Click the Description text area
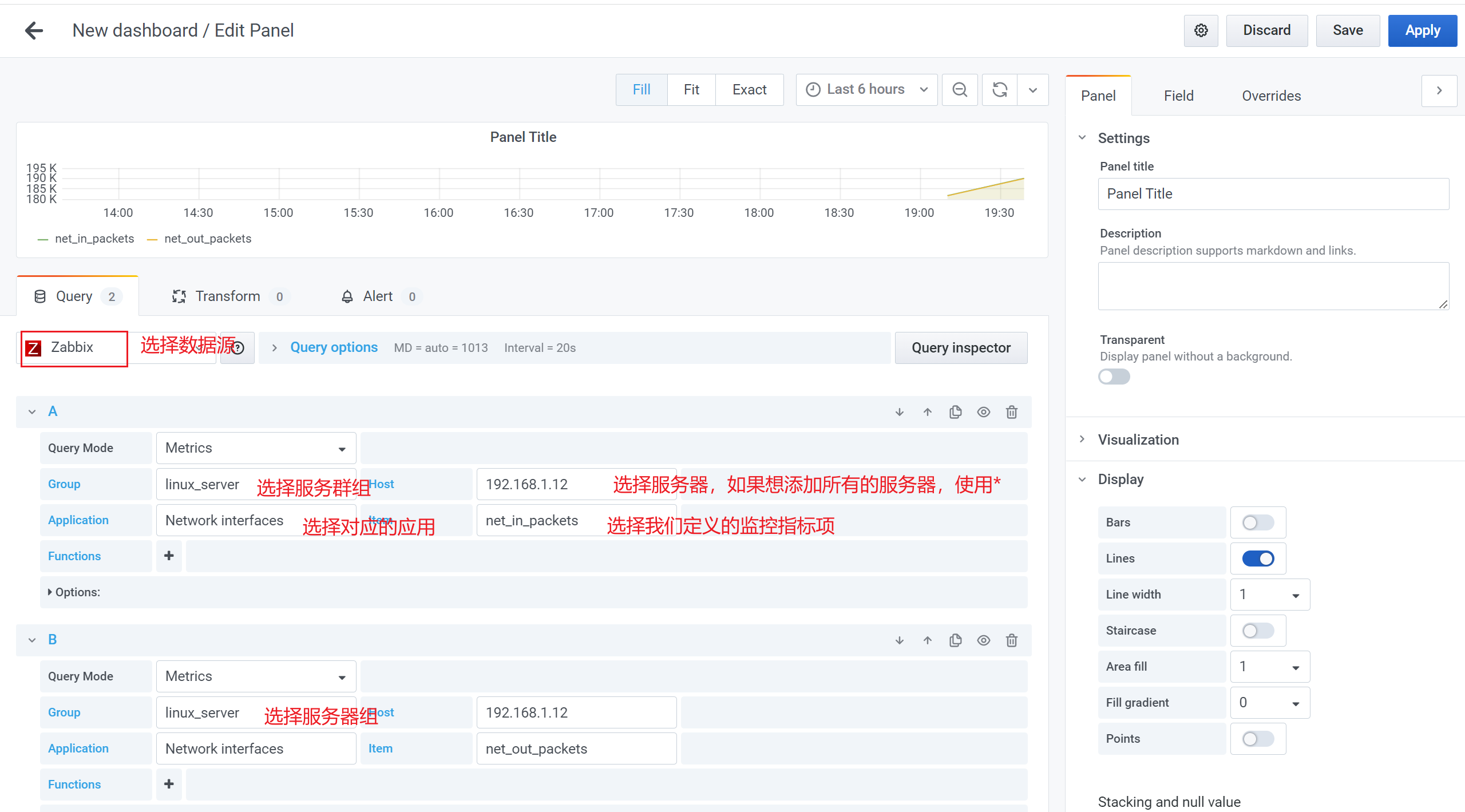This screenshot has width=1465, height=812. (x=1273, y=286)
